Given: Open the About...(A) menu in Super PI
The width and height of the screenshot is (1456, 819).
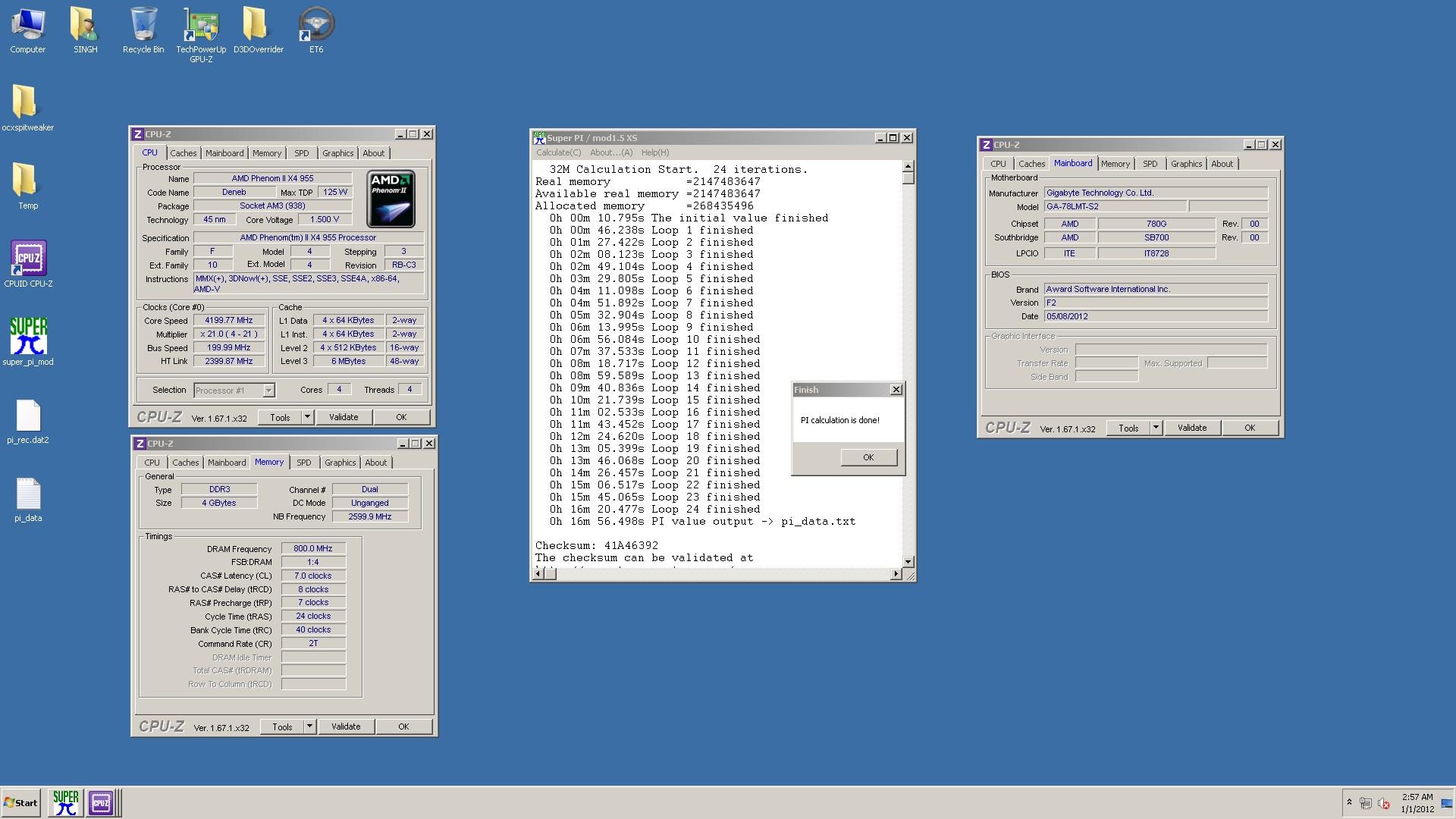Looking at the screenshot, I should 611,152.
